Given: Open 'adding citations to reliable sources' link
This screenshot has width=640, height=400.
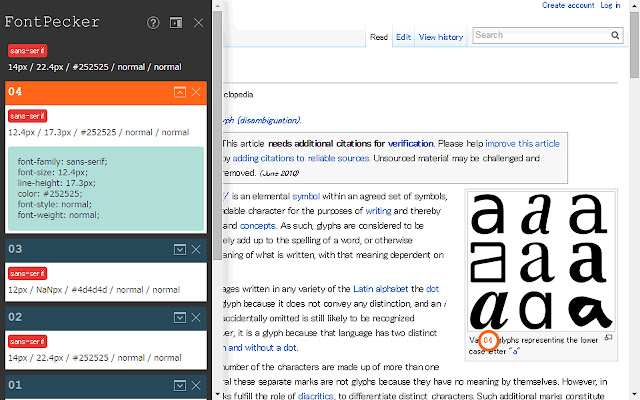Looking at the screenshot, I should coord(301,158).
